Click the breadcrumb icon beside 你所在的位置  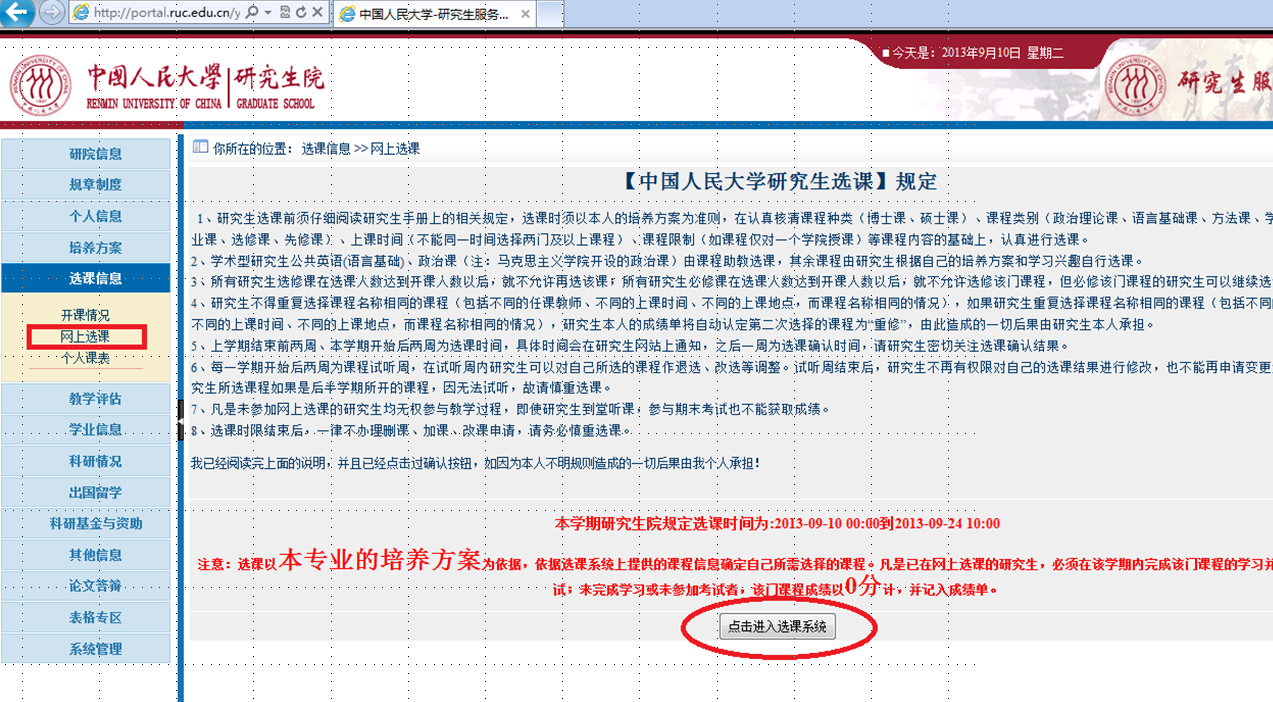pyautogui.click(x=199, y=148)
